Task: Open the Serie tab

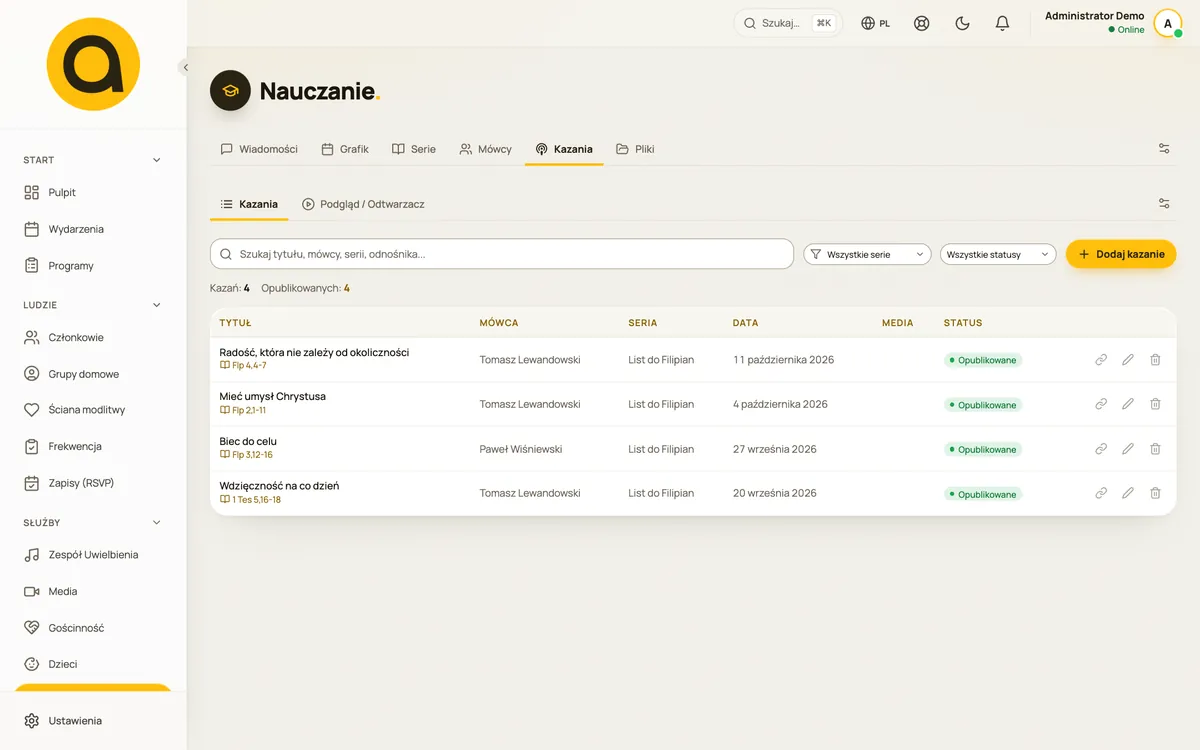Action: (414, 149)
